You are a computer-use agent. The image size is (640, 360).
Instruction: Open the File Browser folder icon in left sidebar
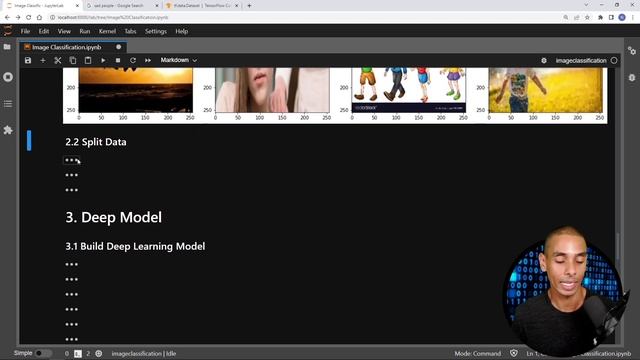7,47
